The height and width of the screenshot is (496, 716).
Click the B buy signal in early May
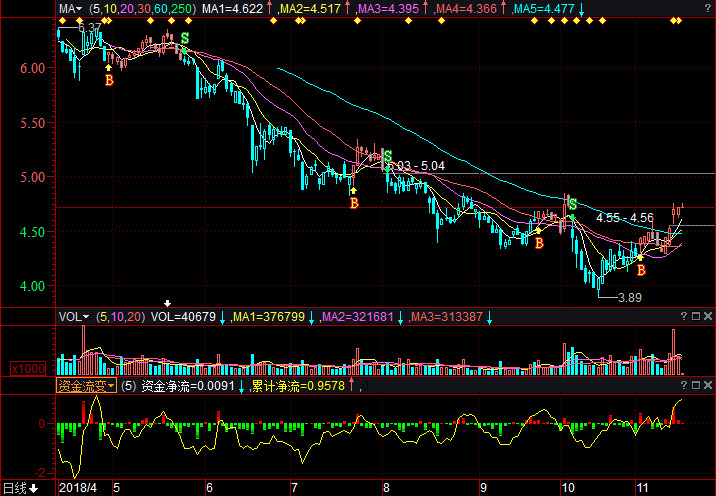point(109,79)
